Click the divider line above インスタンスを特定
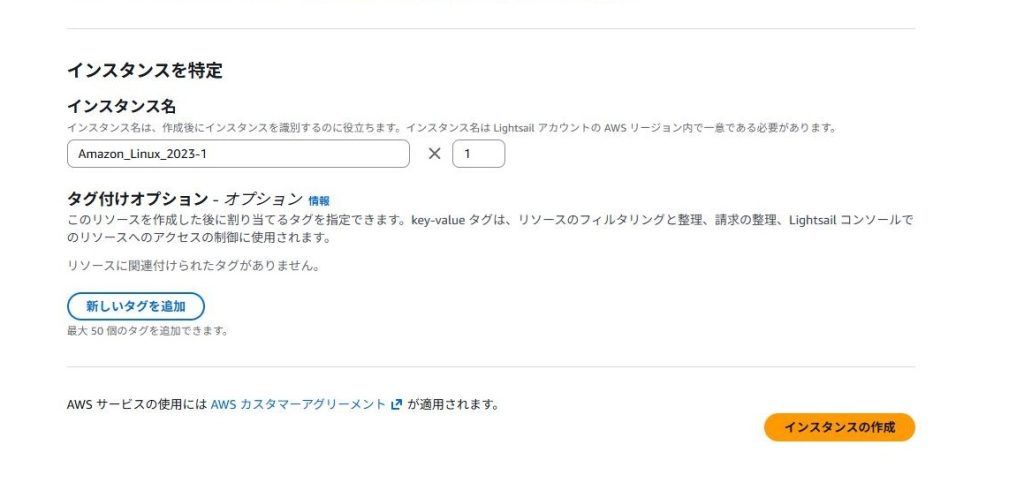Viewport: 1024px width, 490px height. click(x=490, y=29)
